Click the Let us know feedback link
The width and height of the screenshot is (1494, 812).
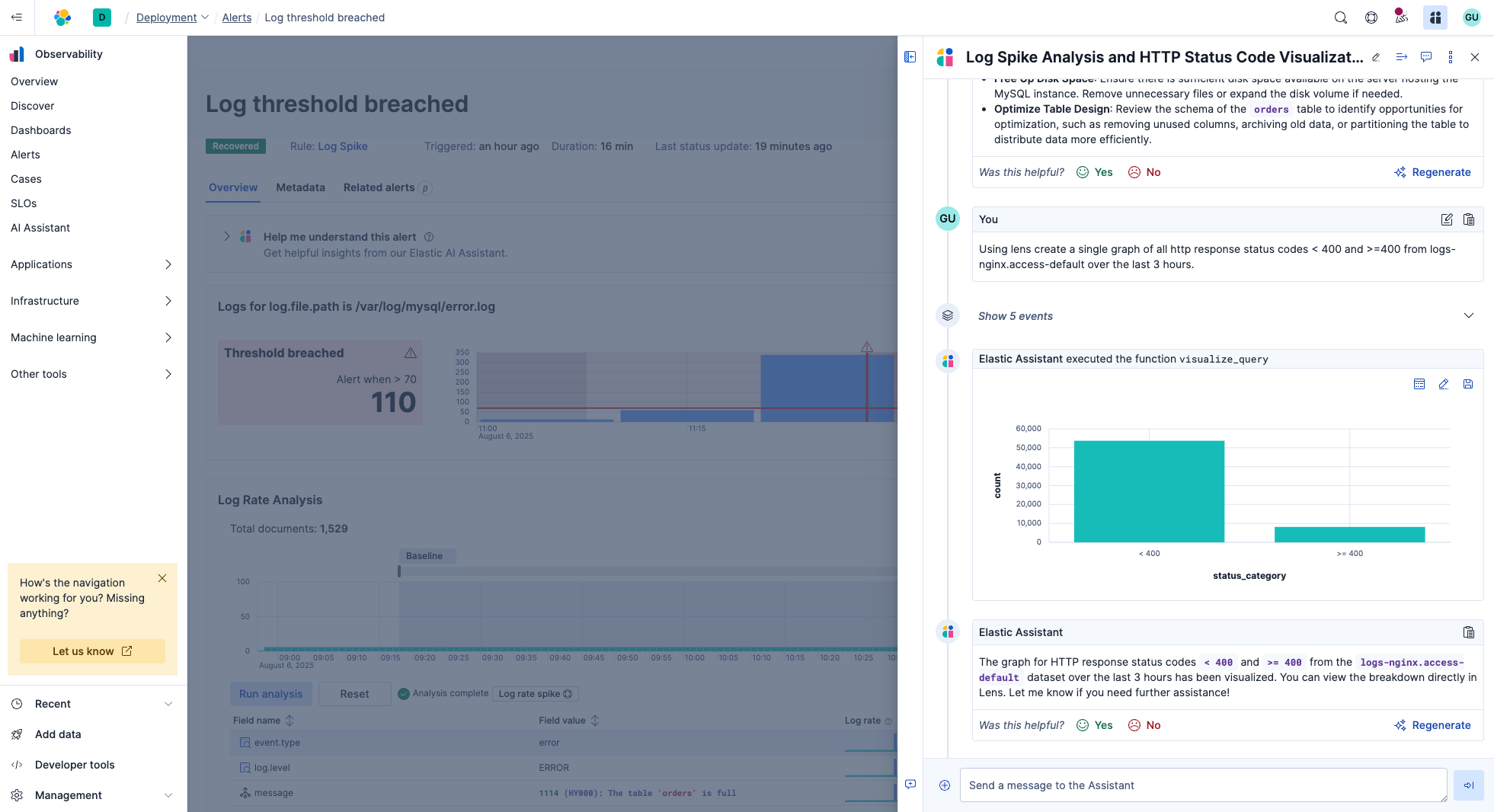[x=92, y=651]
